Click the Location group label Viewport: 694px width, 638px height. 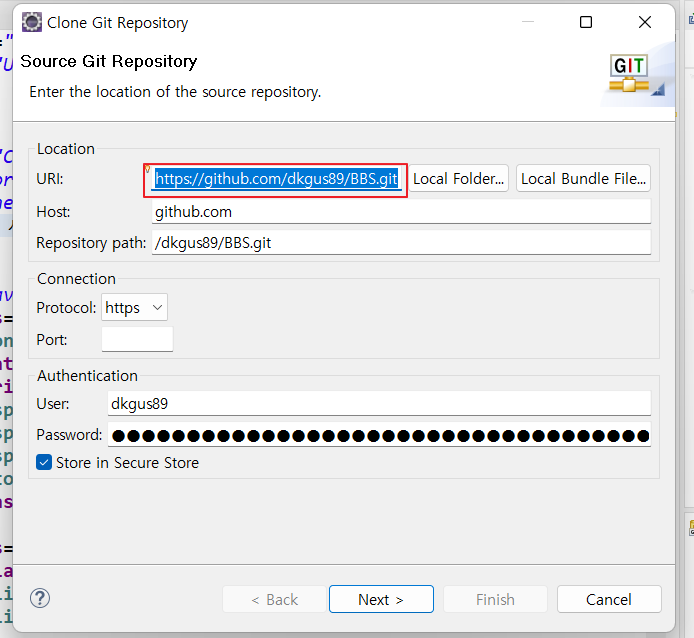(66, 149)
